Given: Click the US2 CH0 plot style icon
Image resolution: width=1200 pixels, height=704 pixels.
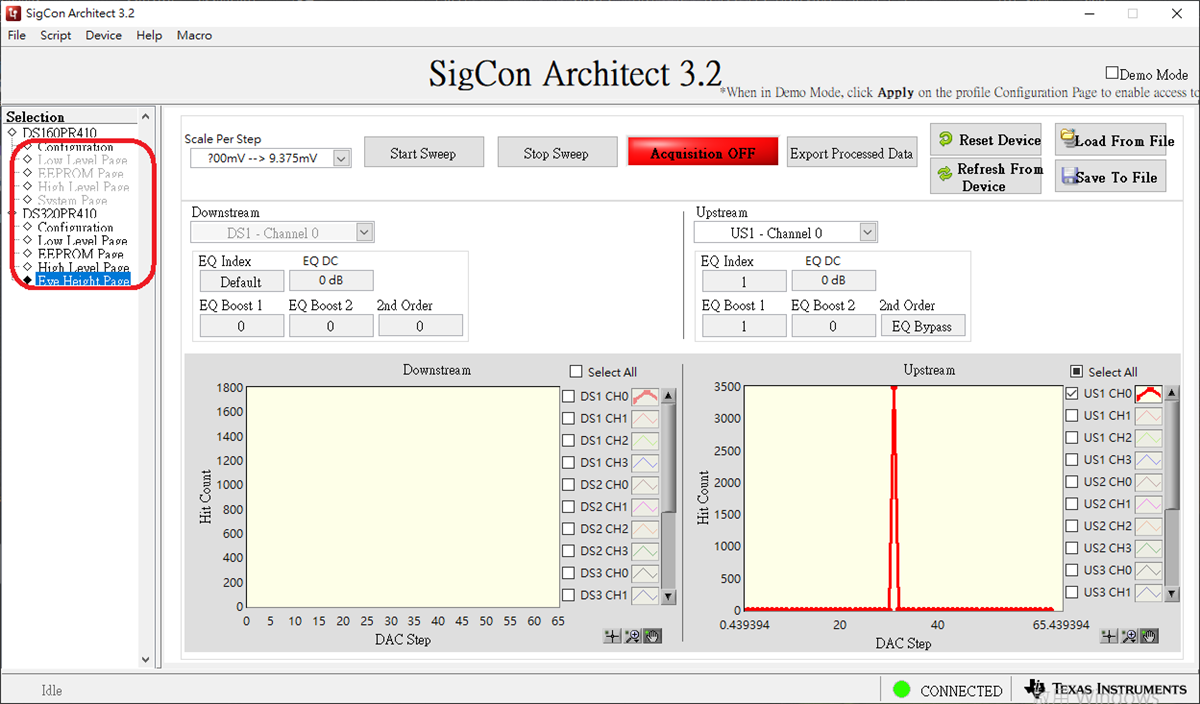Looking at the screenshot, I should point(1149,482).
